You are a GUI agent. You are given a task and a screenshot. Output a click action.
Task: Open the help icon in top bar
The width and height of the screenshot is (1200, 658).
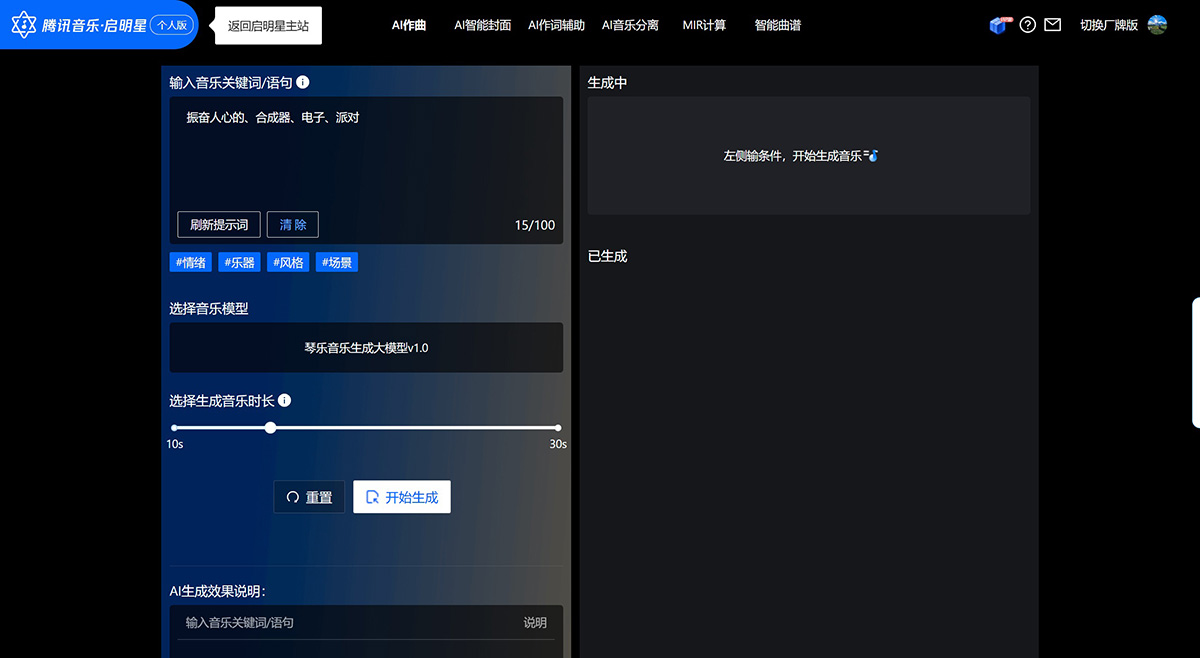coord(1027,24)
